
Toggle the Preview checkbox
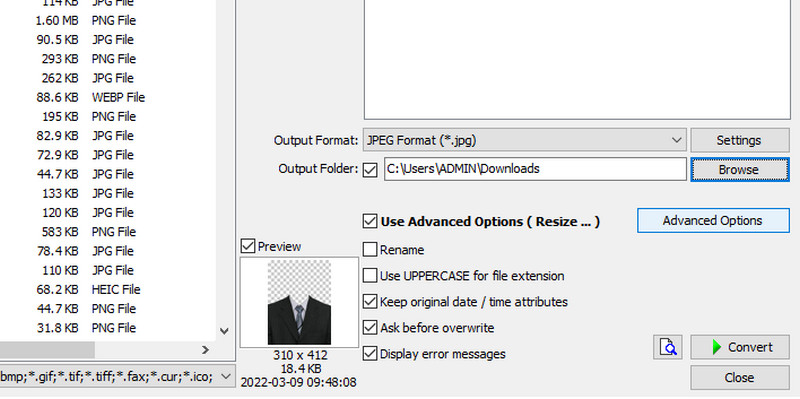coord(247,246)
